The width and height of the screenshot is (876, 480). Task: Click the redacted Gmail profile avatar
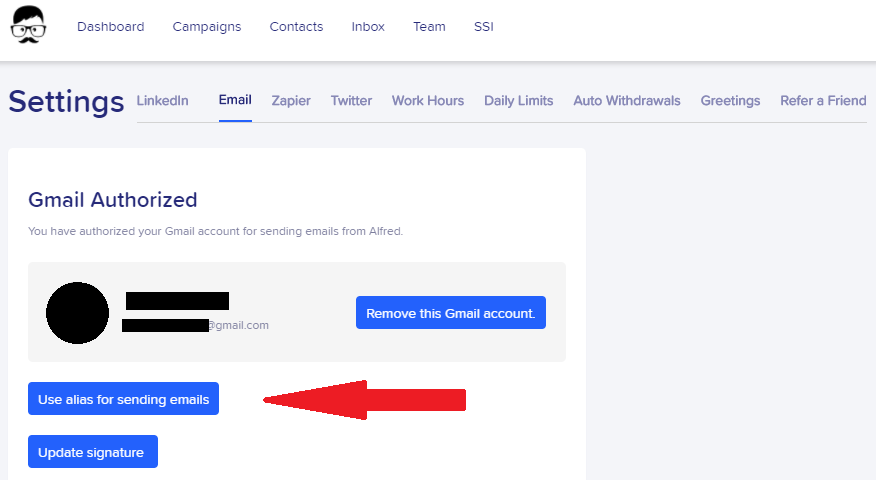77,313
